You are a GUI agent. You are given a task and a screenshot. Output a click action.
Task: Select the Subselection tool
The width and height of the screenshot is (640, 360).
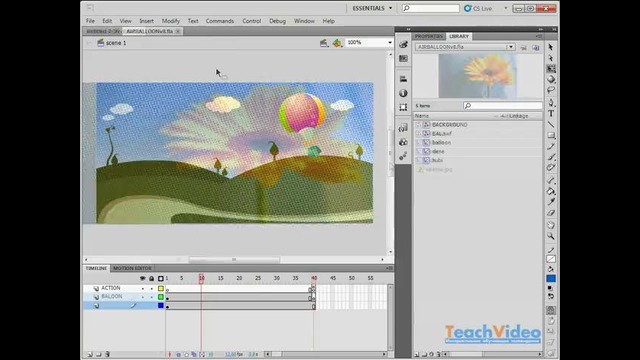coord(551,58)
